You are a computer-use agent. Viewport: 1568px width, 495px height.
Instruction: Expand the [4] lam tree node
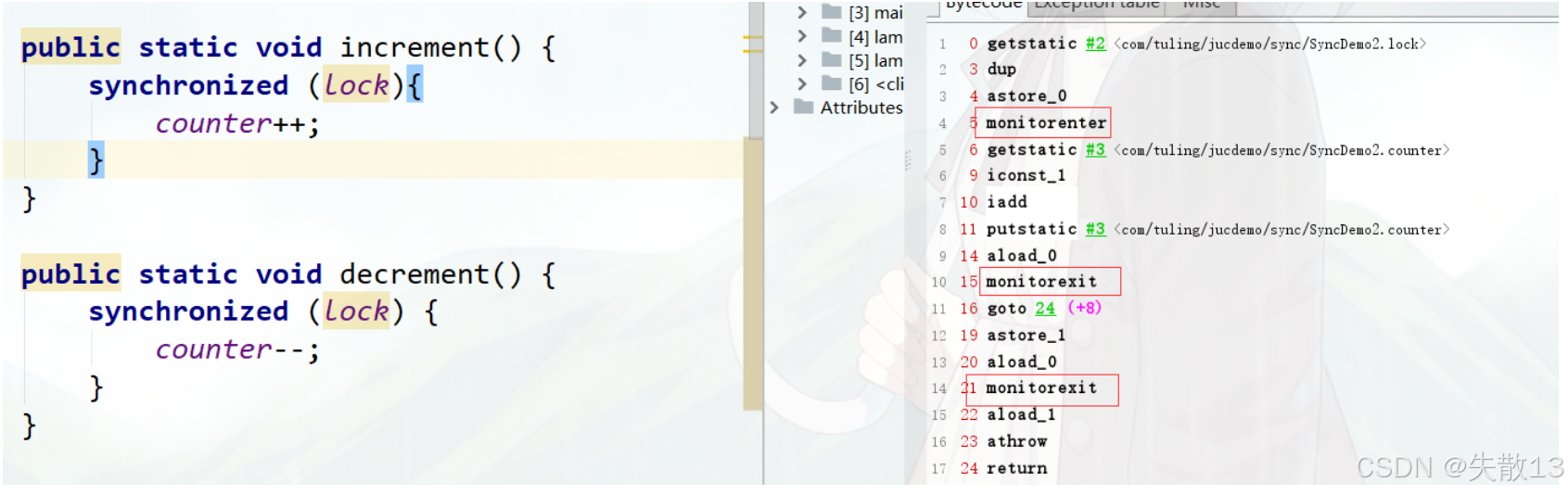[x=802, y=36]
